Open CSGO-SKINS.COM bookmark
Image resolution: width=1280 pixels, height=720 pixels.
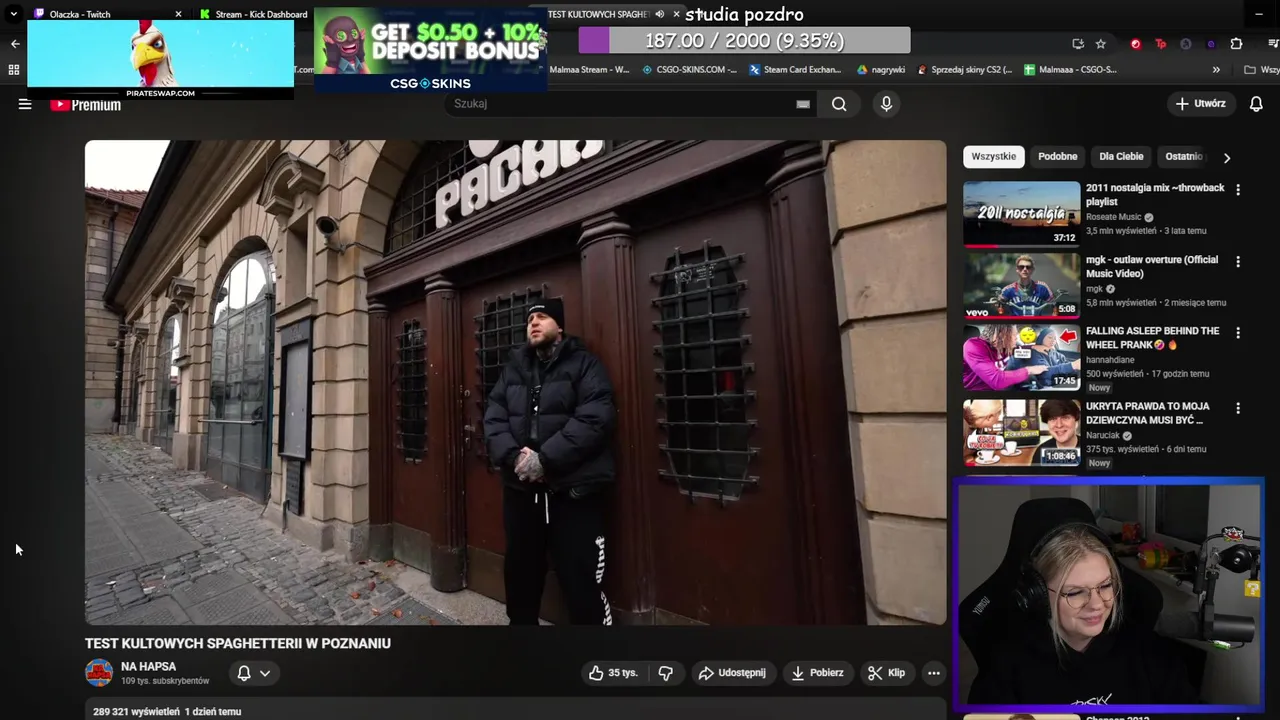click(x=689, y=70)
